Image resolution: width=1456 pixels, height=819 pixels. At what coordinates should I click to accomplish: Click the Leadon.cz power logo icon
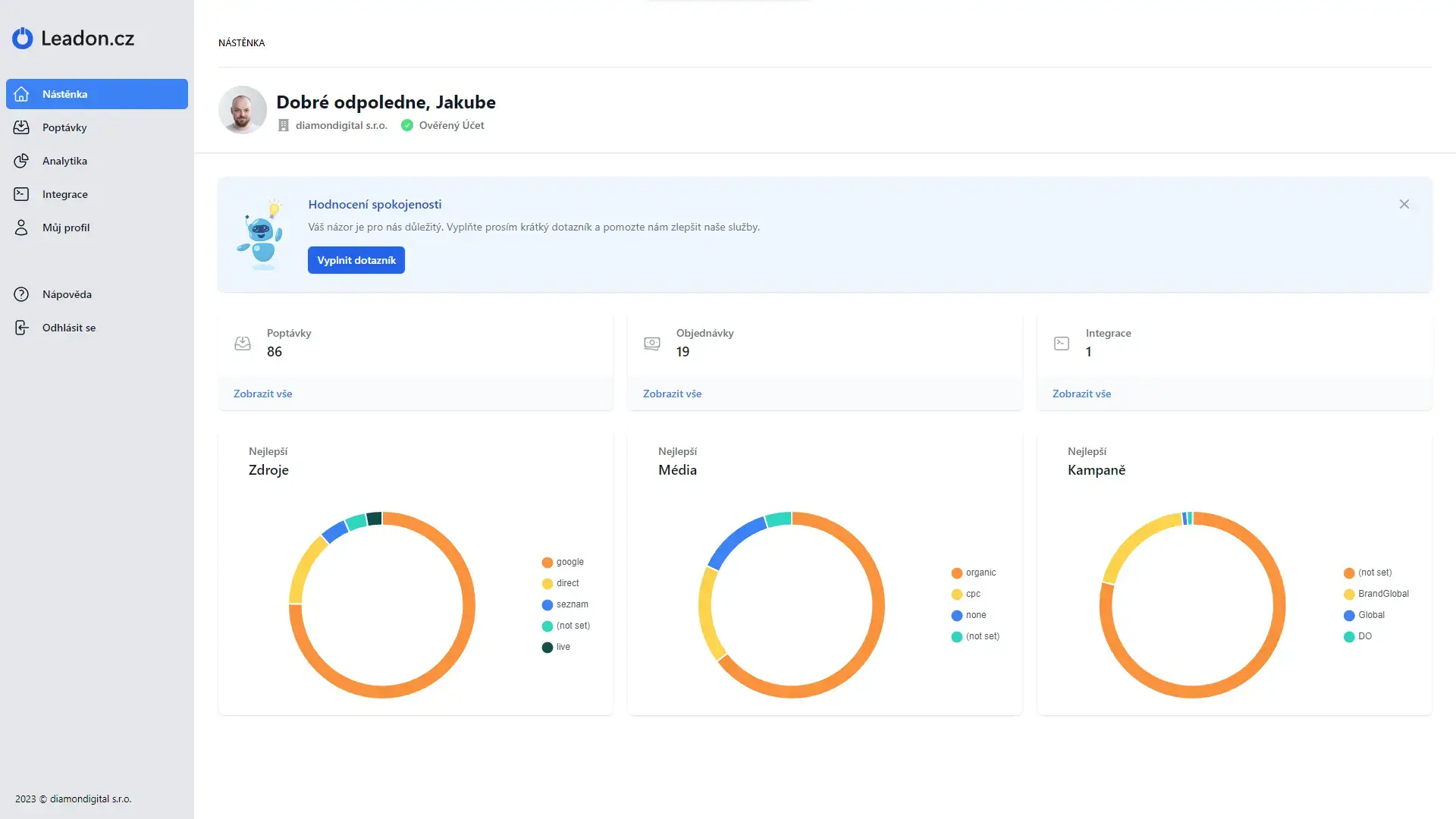pos(23,38)
